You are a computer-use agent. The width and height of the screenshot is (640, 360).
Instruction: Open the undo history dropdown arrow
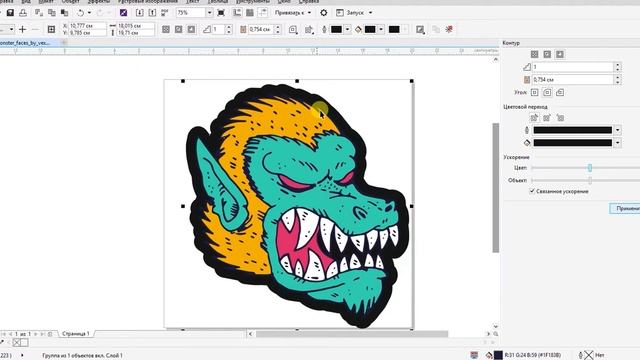89,13
